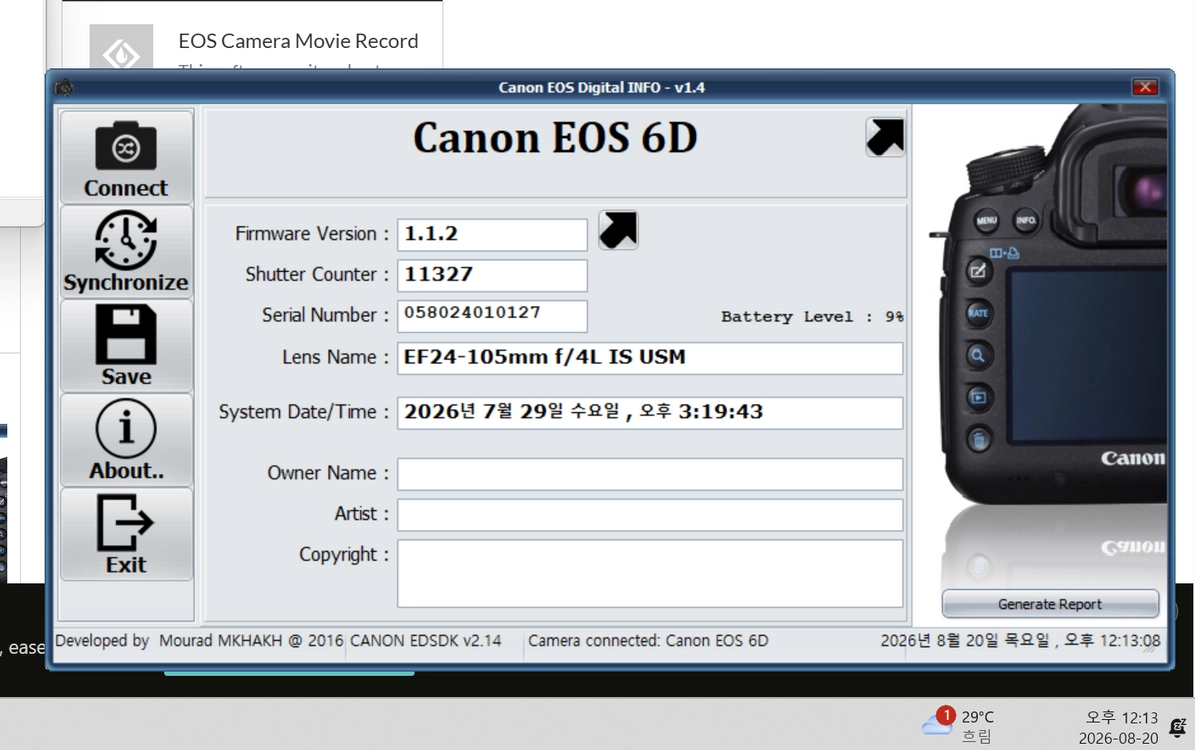Focus the empty Owner Name field
This screenshot has width=1195, height=750.
pyautogui.click(x=650, y=474)
